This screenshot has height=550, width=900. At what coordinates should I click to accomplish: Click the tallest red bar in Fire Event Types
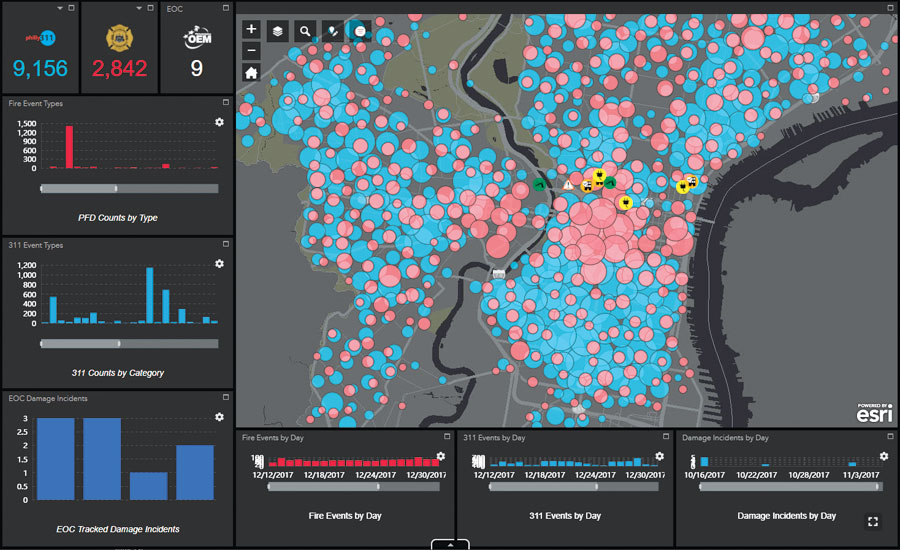[x=69, y=146]
